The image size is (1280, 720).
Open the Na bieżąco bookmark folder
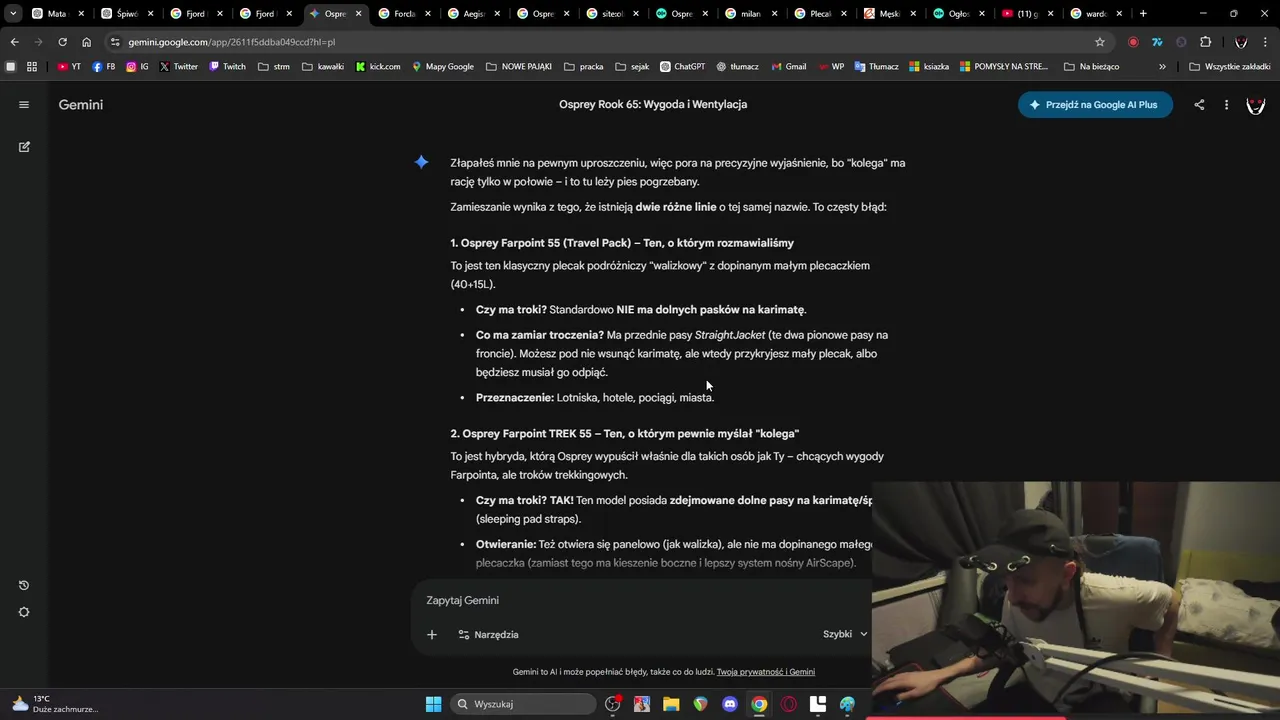click(x=1091, y=67)
